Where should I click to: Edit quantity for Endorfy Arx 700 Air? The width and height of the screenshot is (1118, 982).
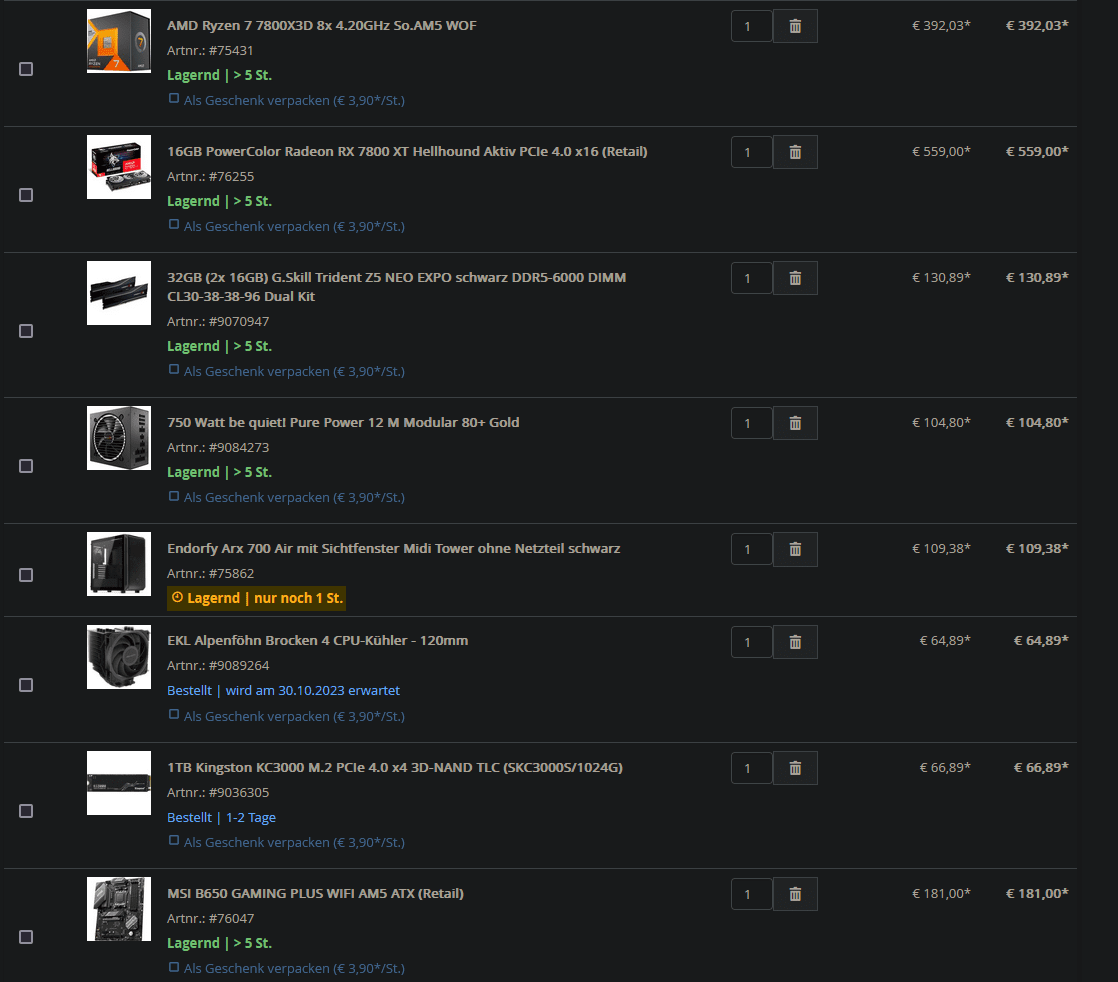coord(752,549)
